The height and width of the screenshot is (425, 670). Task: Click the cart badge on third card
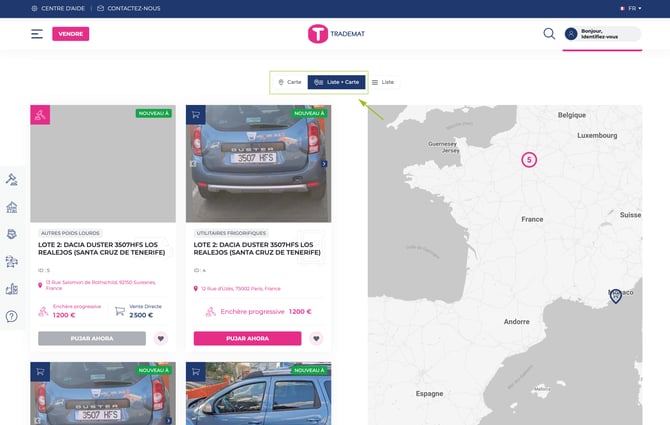(40, 372)
